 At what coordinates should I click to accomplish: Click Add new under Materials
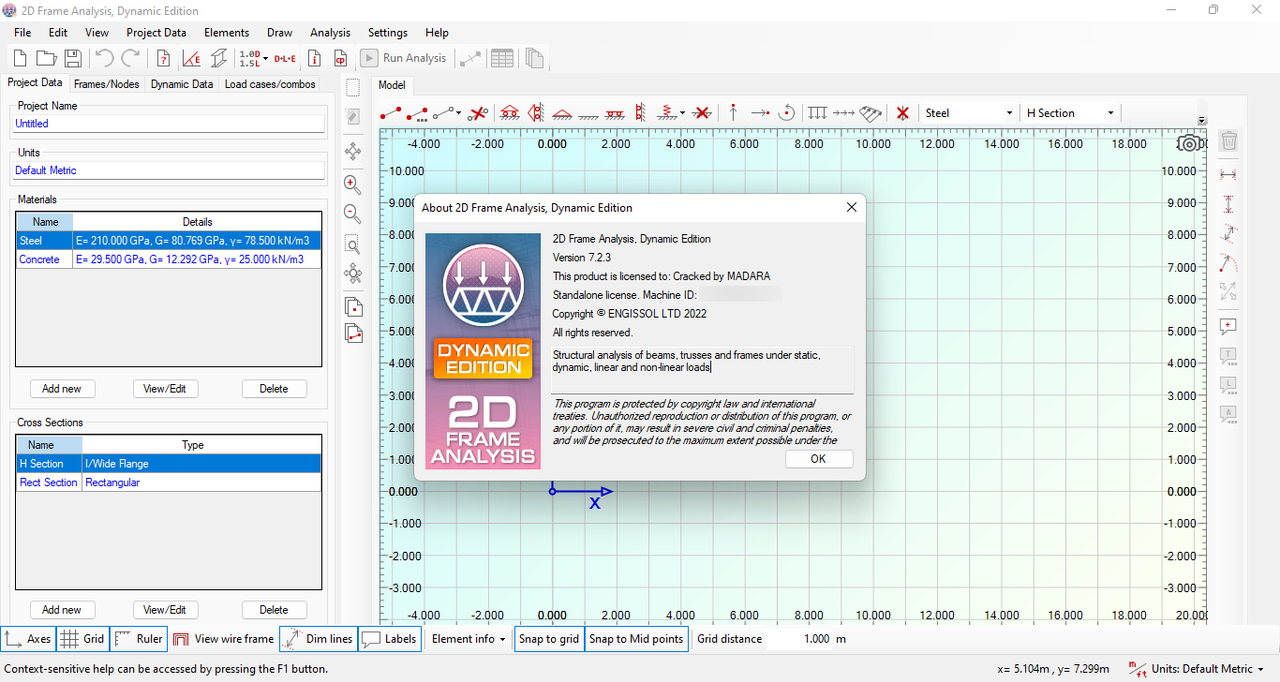coord(62,389)
